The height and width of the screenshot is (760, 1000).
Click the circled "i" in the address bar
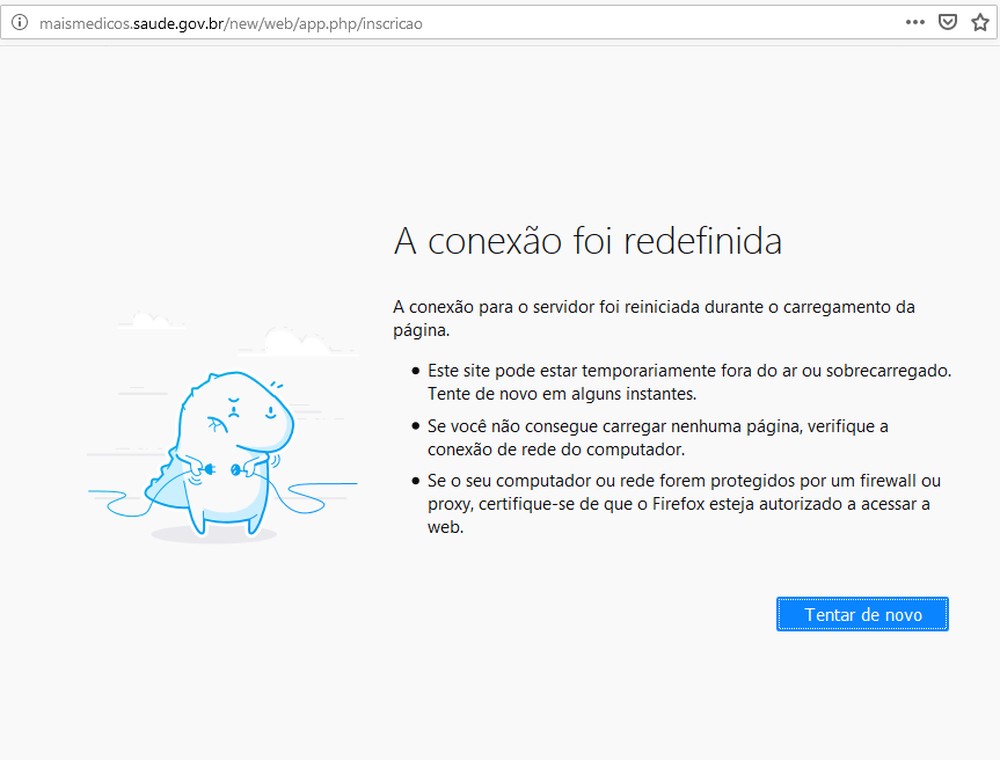(x=18, y=22)
